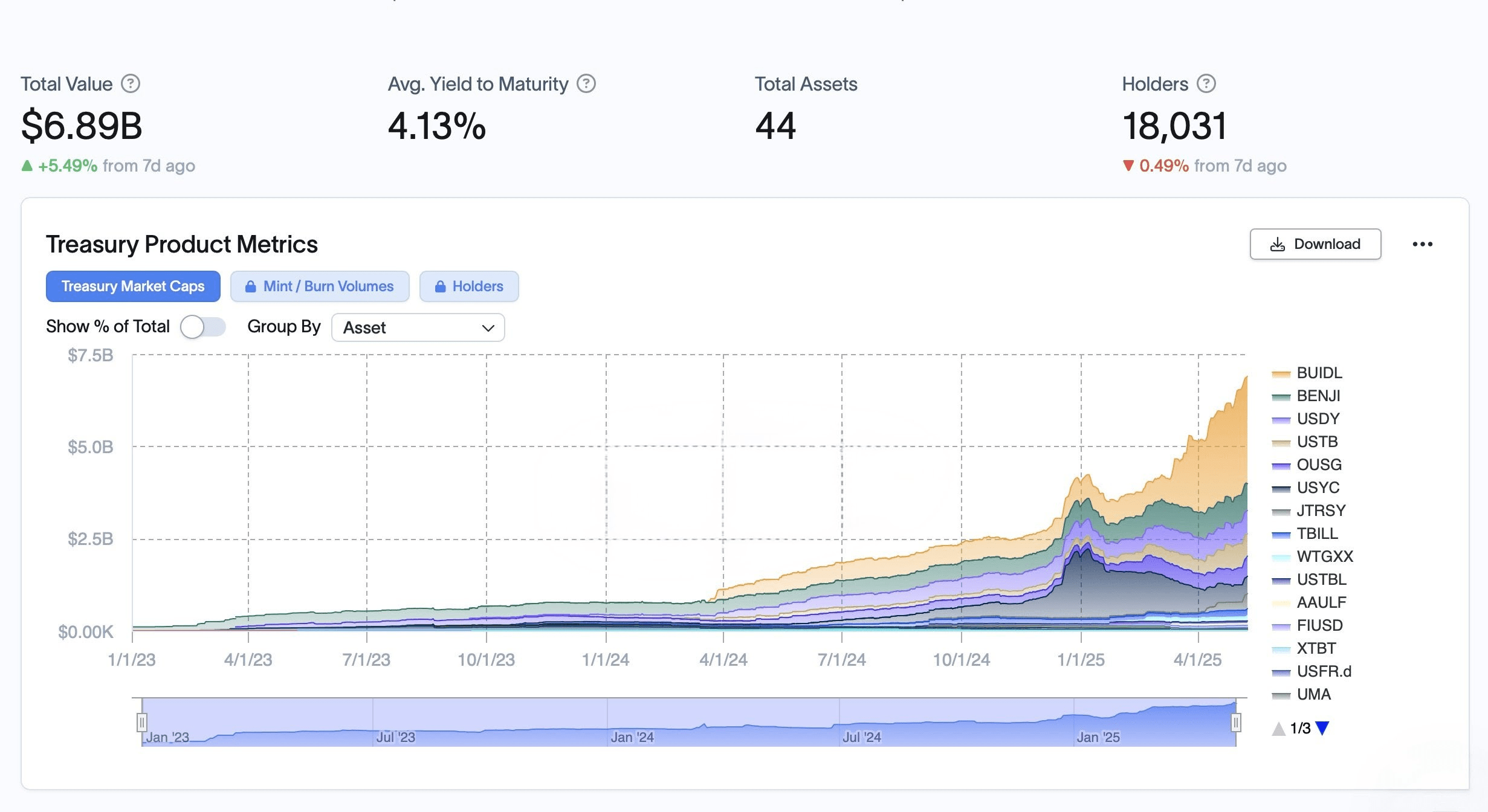
Task: Click the chevron arrow in the Asset dropdown
Action: coord(488,328)
